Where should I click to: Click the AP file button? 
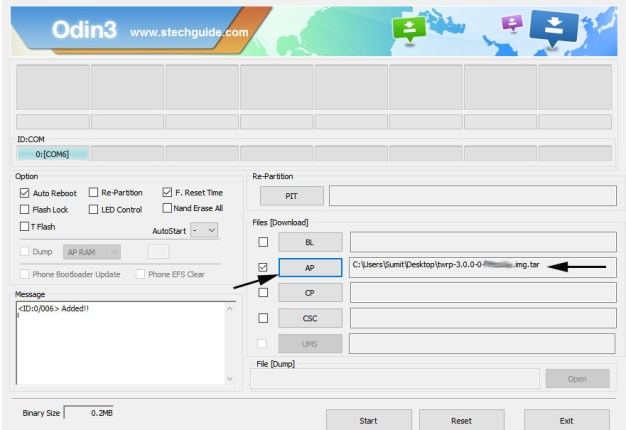pos(310,268)
